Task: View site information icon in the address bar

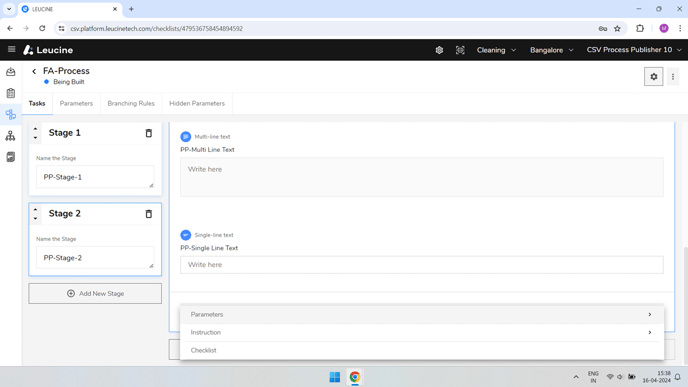Action: [x=61, y=29]
